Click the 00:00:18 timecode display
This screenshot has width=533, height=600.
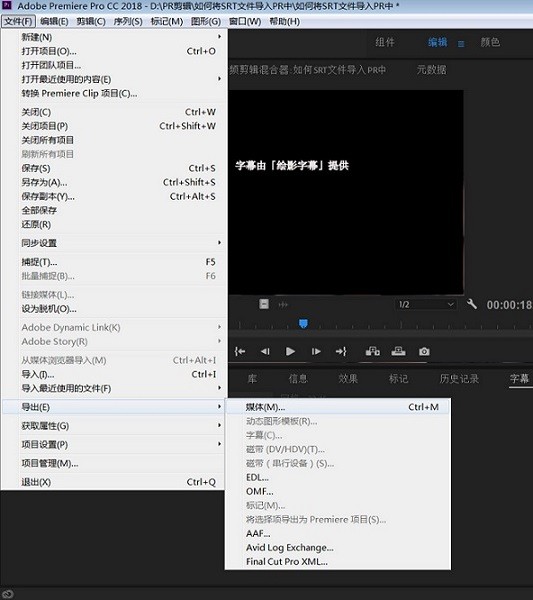tap(509, 305)
